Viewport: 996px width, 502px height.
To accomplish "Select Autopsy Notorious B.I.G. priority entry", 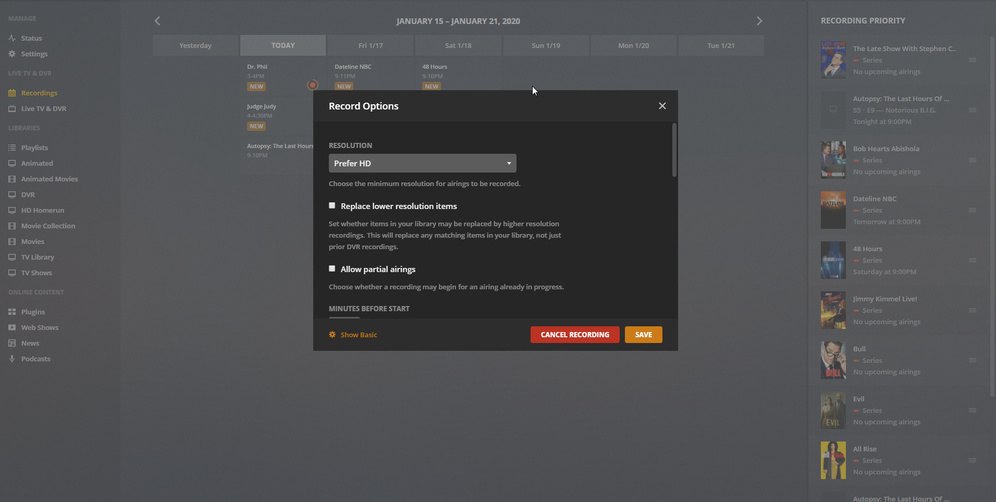I will 899,110.
